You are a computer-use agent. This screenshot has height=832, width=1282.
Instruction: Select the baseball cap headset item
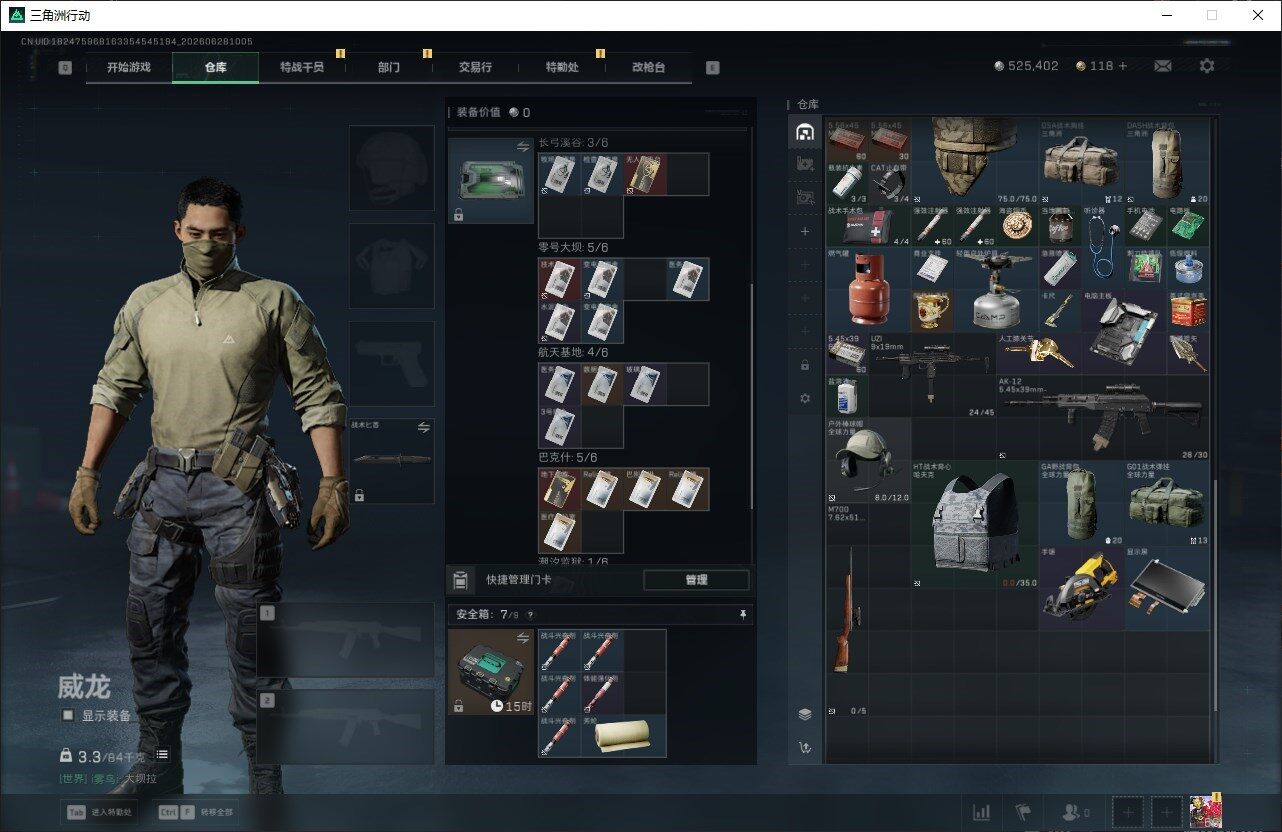point(868,461)
